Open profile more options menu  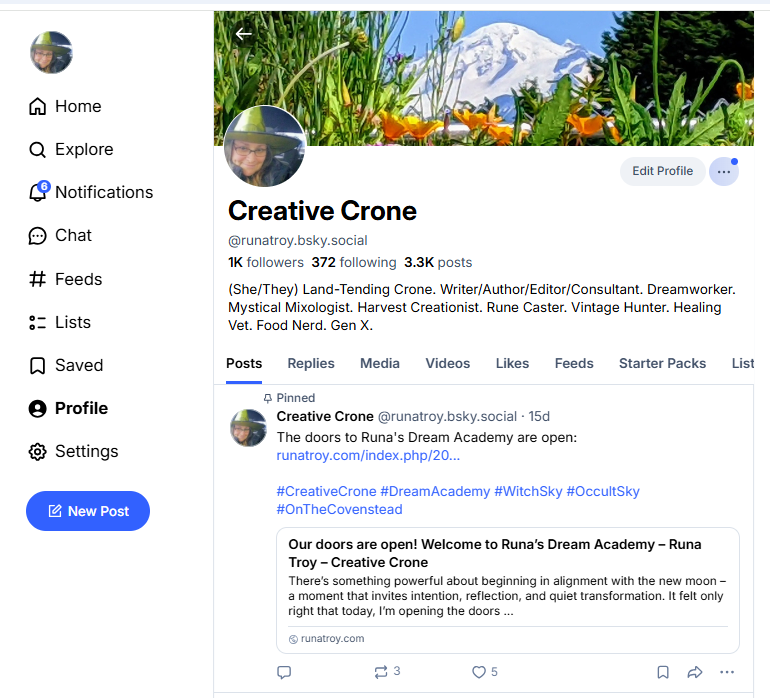(x=724, y=171)
